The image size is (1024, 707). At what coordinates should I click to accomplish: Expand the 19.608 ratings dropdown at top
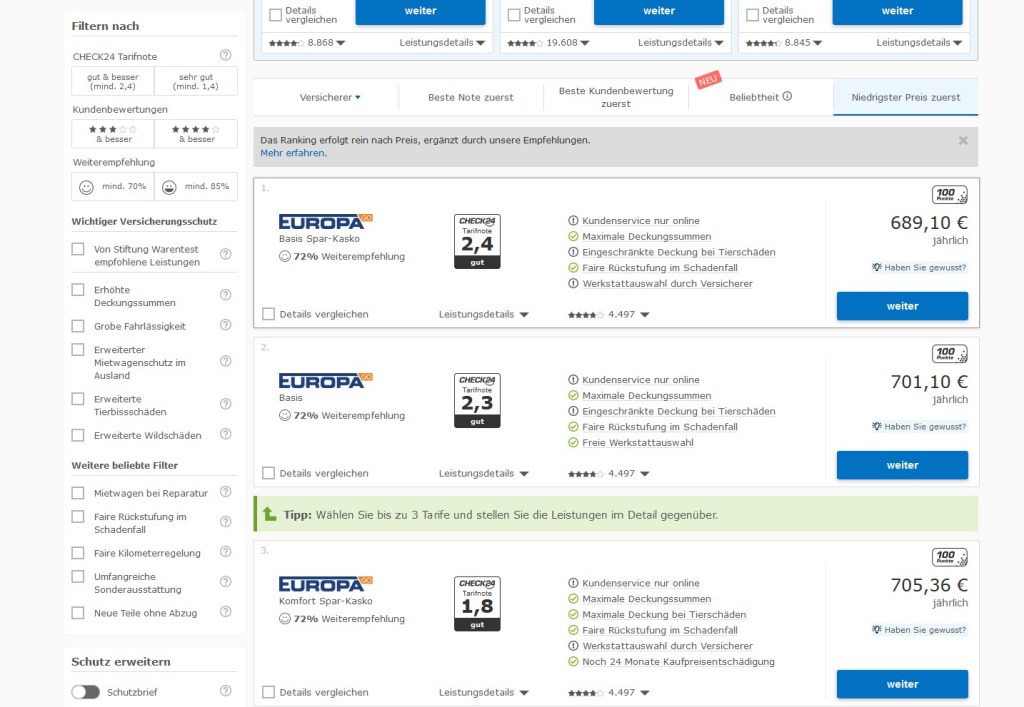tap(549, 42)
